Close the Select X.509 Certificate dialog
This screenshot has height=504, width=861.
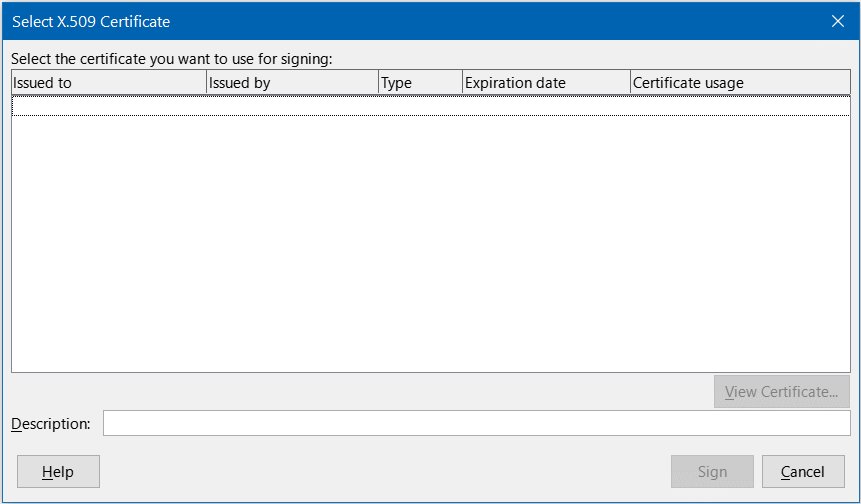838,21
